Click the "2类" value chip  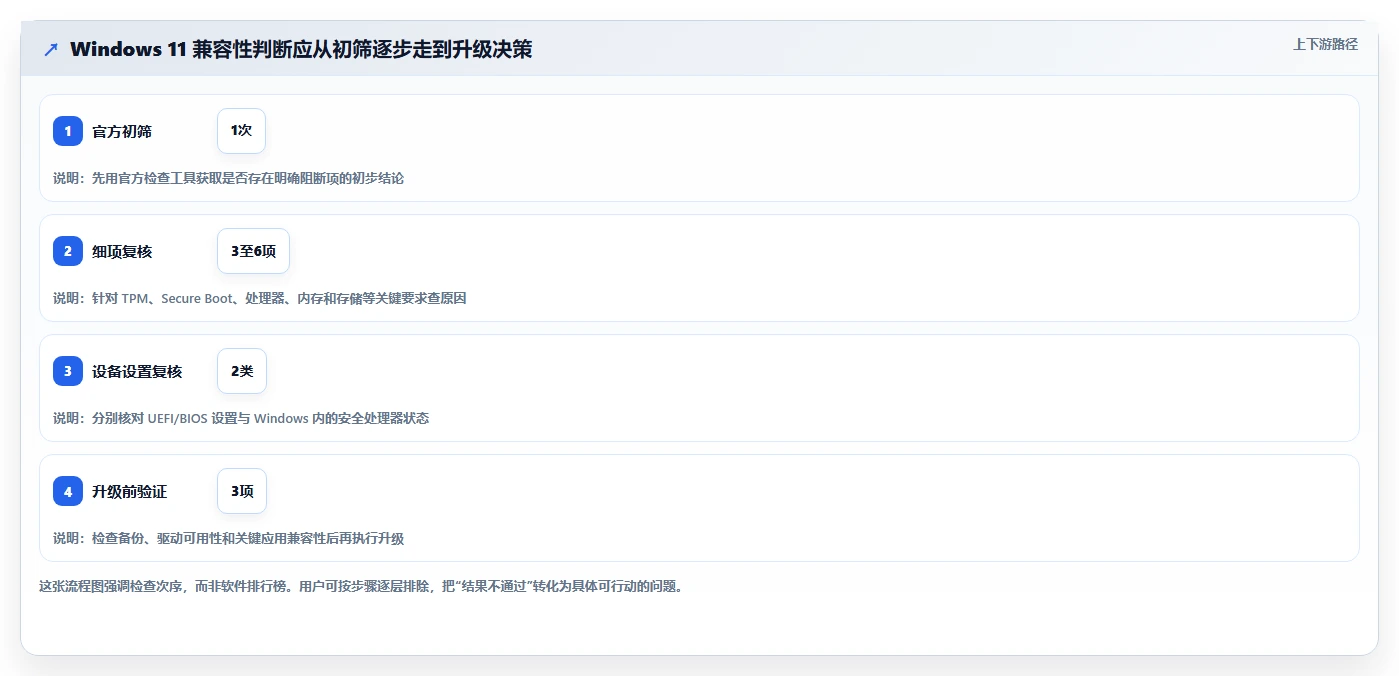(x=242, y=371)
